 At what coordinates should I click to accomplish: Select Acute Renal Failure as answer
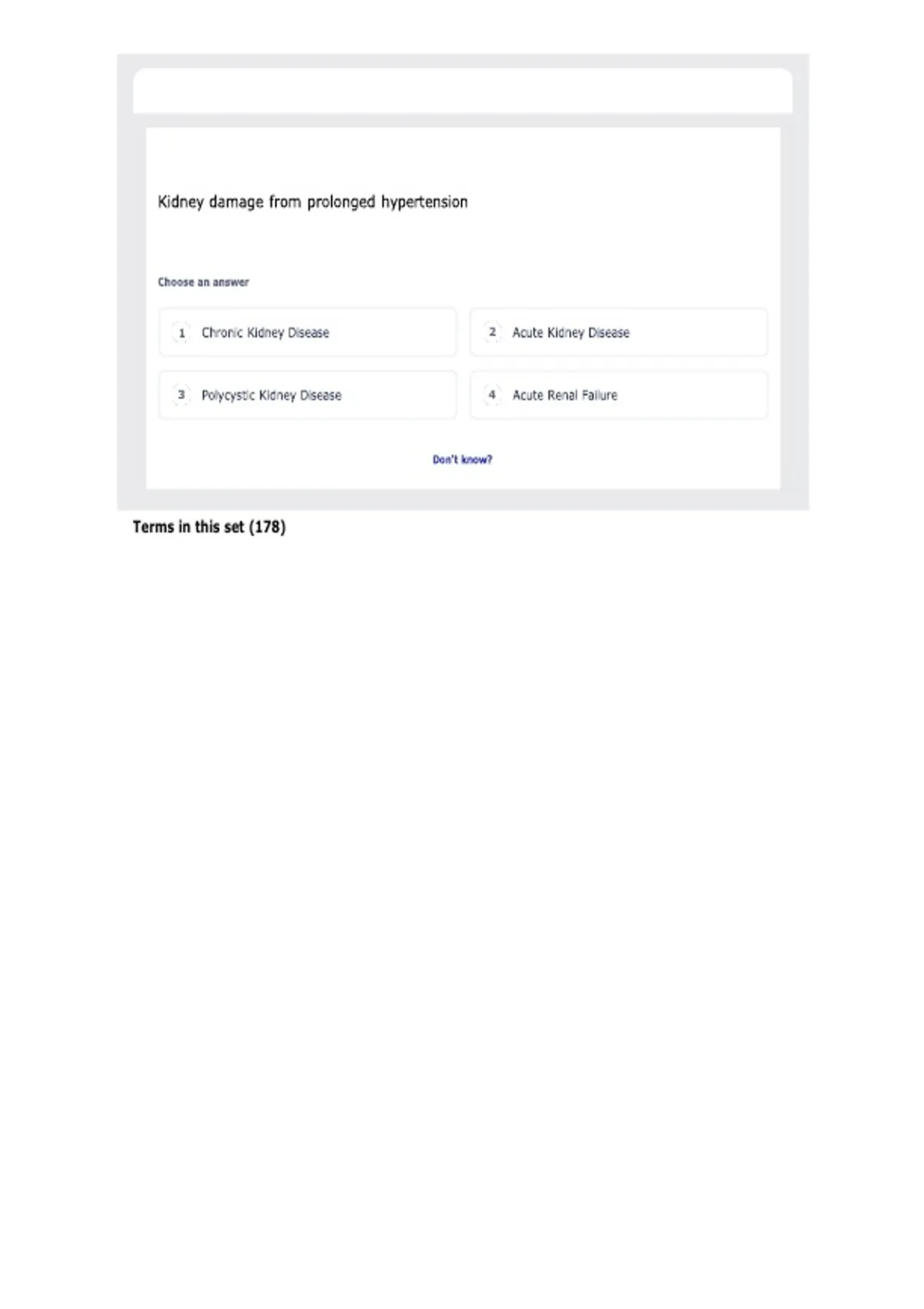pos(618,395)
